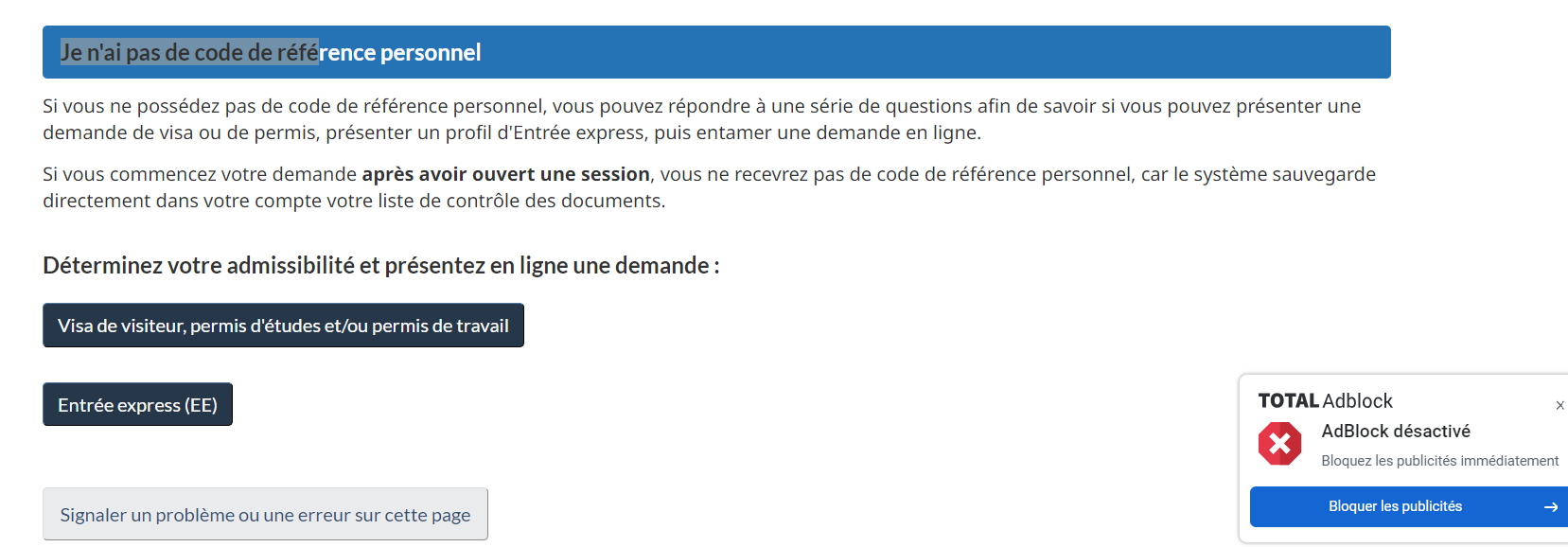Viewport: 1568px width, 547px height.
Task: Click the Bloquer les publicités button label
Action: (x=1395, y=506)
